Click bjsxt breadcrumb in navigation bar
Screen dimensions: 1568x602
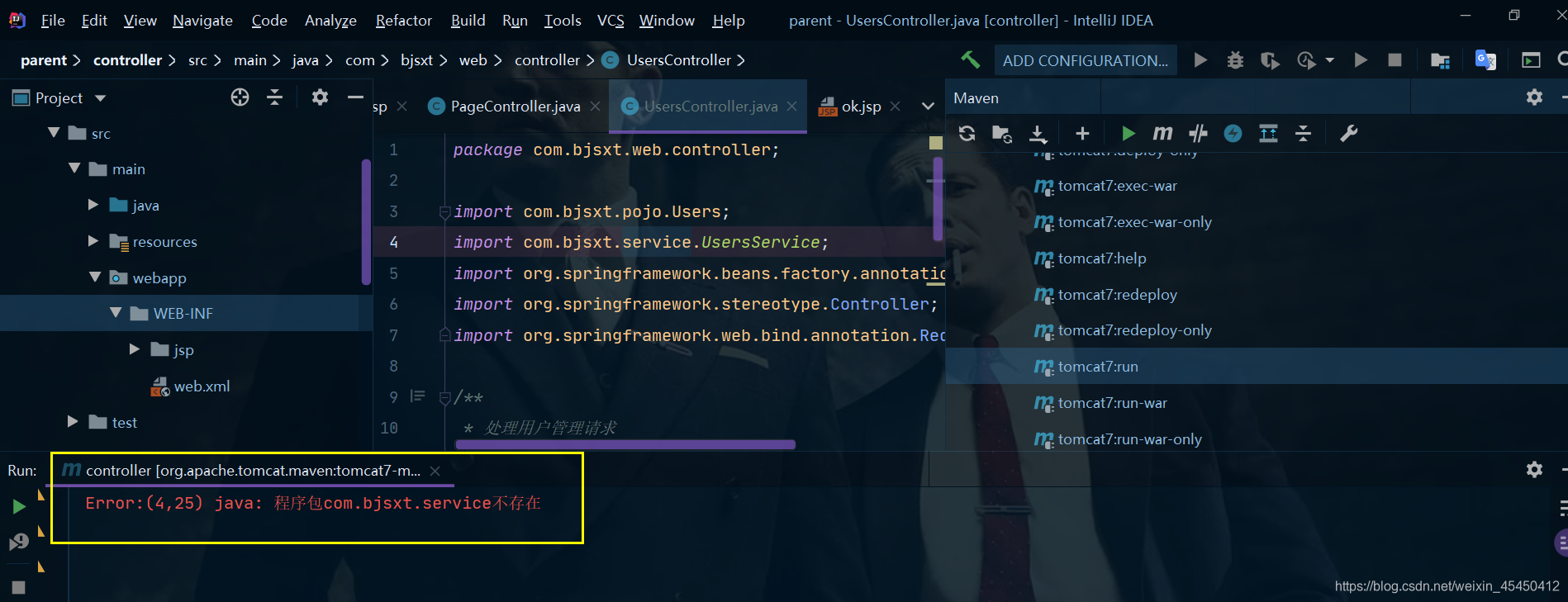[416, 59]
